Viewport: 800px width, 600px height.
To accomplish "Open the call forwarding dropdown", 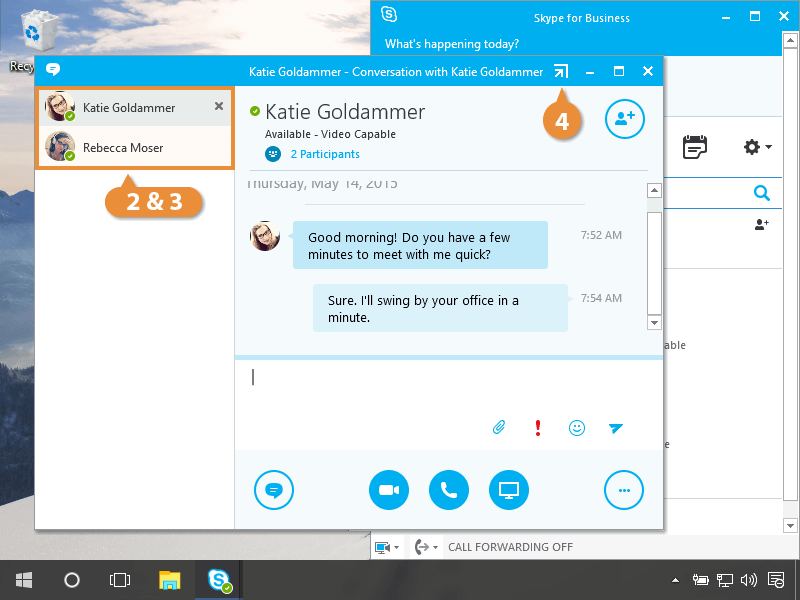I will click(x=427, y=547).
